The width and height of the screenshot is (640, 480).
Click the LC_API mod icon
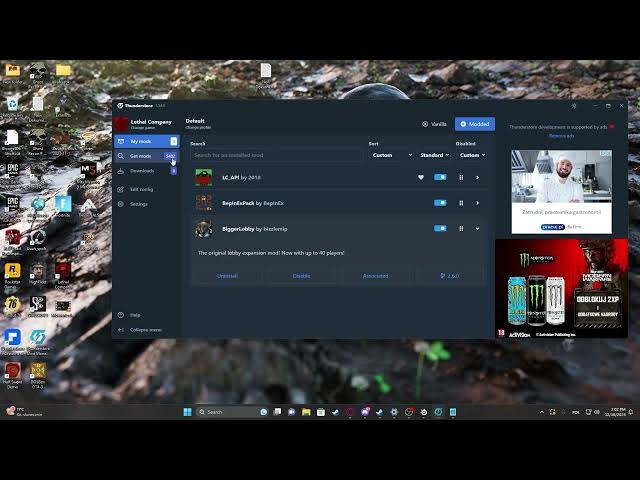pyautogui.click(x=204, y=177)
